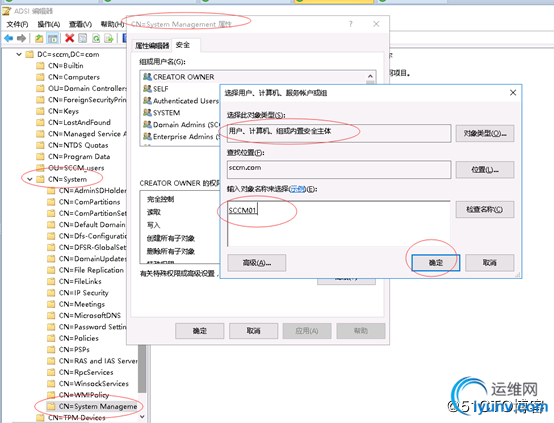Select Authenticated Users in group list

coord(181,101)
